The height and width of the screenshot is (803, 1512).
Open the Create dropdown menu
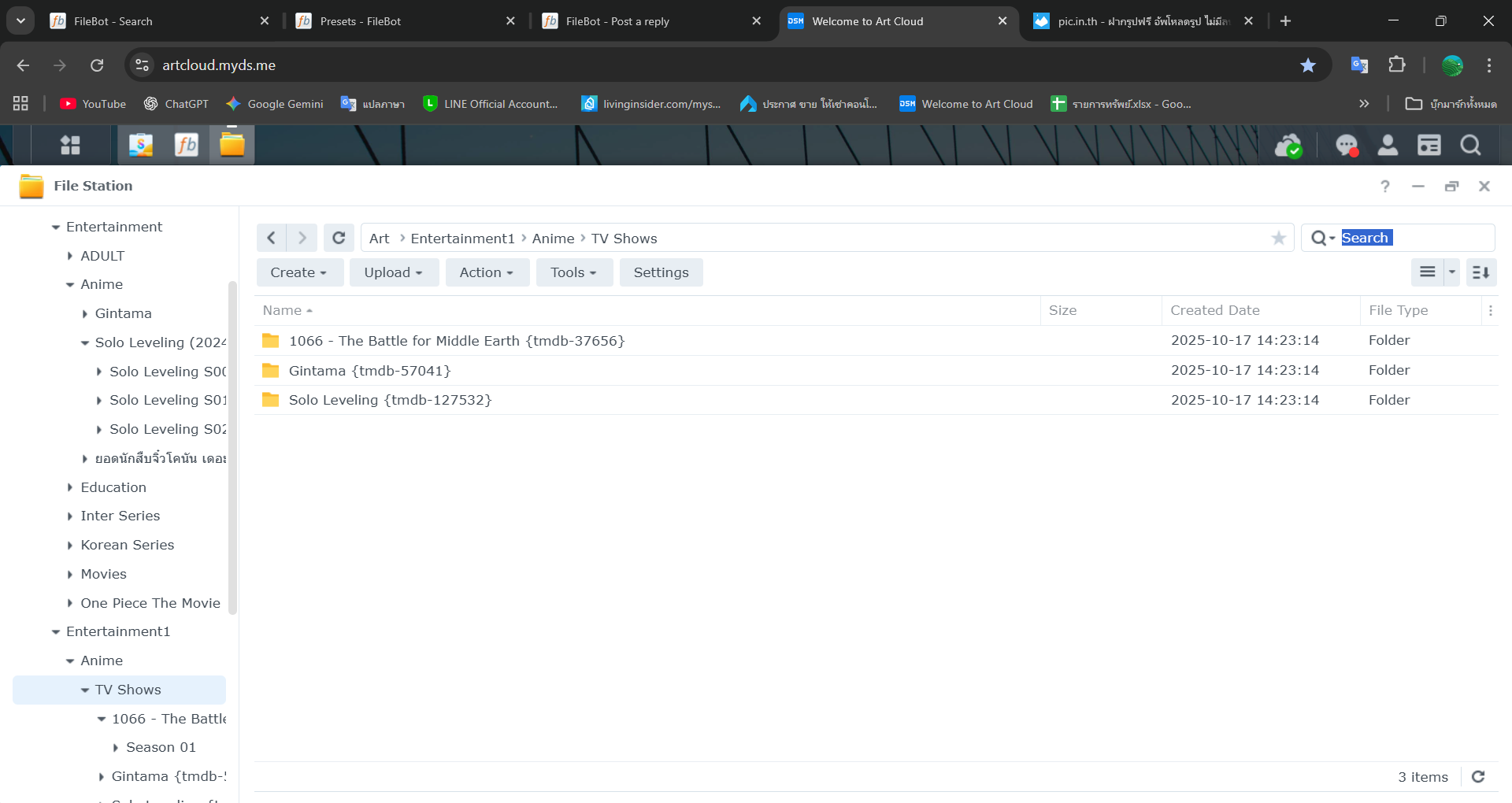(x=299, y=272)
